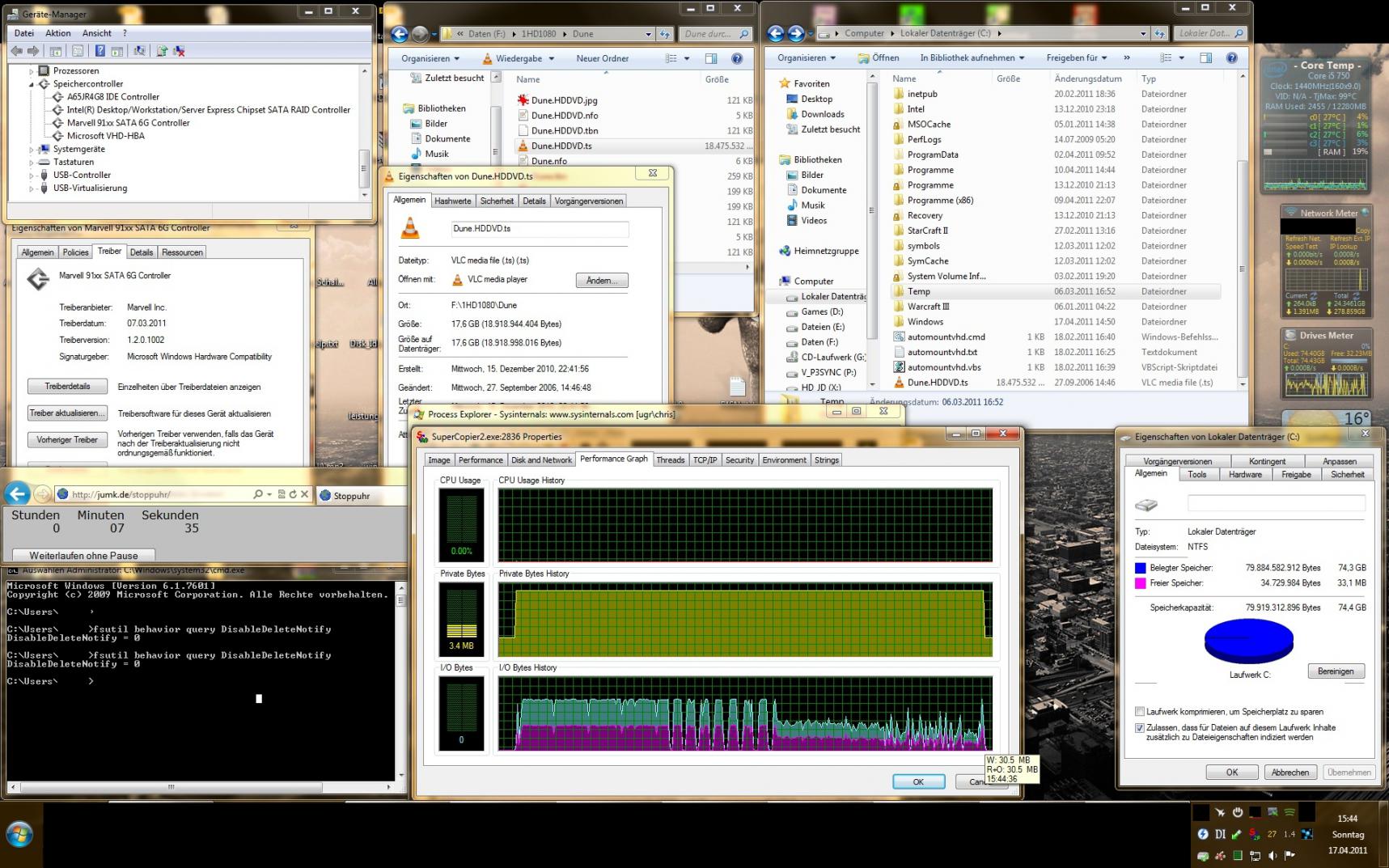Toggle preview pane in Lokaler Datenträger window
Viewport: 1389px width, 868px height.
point(1205,57)
